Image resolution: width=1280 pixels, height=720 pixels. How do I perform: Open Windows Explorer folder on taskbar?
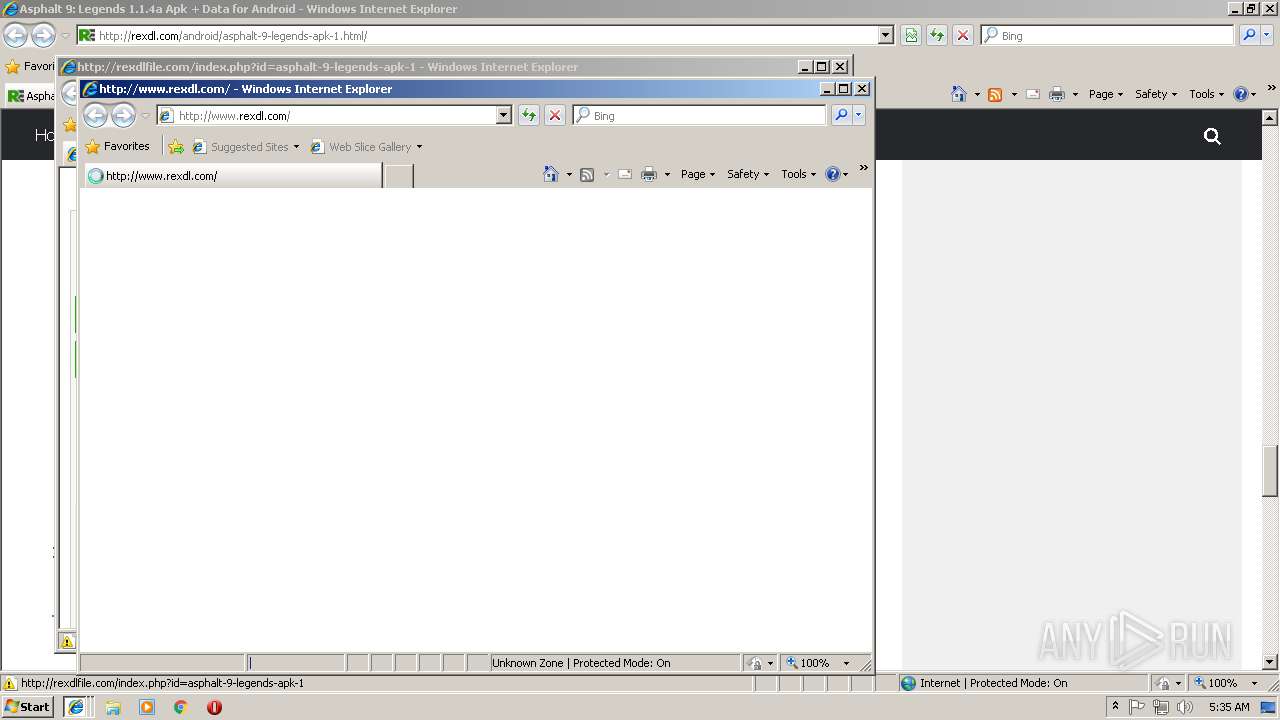[x=113, y=707]
